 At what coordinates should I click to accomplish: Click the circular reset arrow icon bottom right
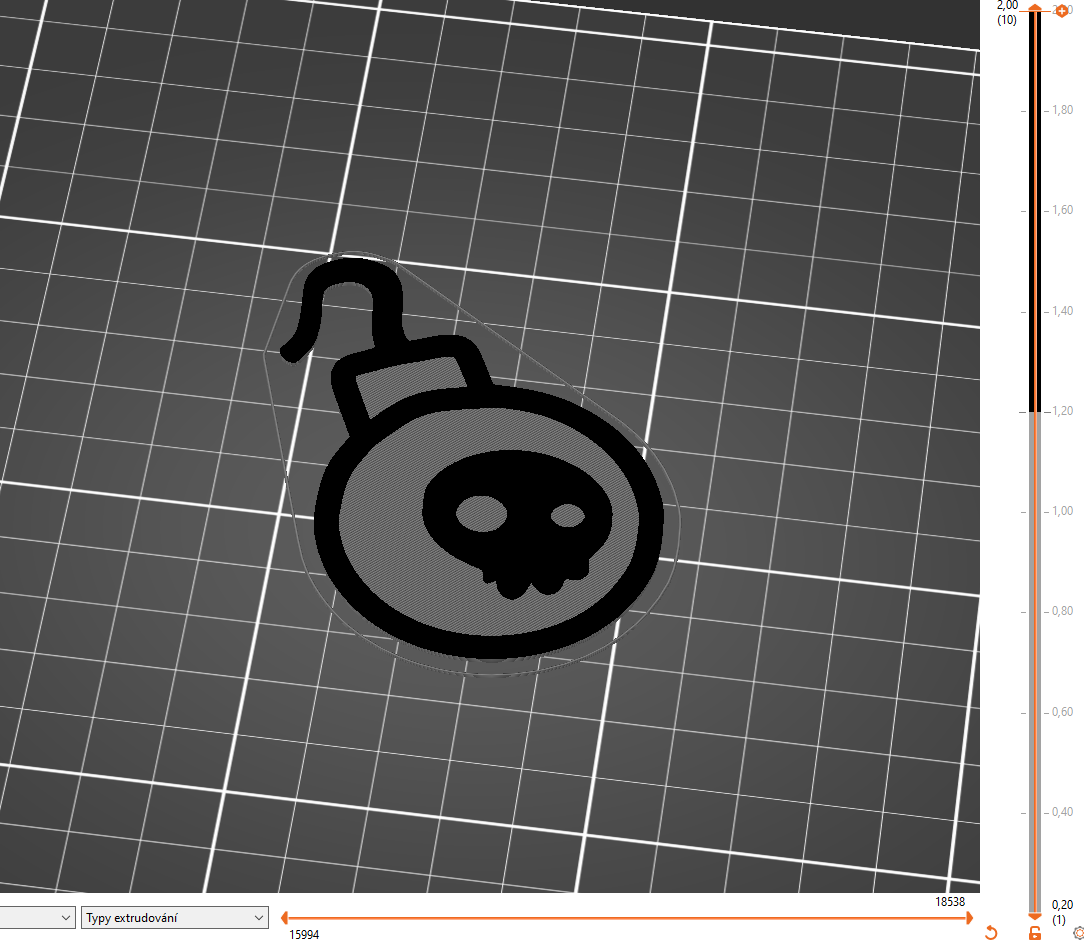(990, 930)
